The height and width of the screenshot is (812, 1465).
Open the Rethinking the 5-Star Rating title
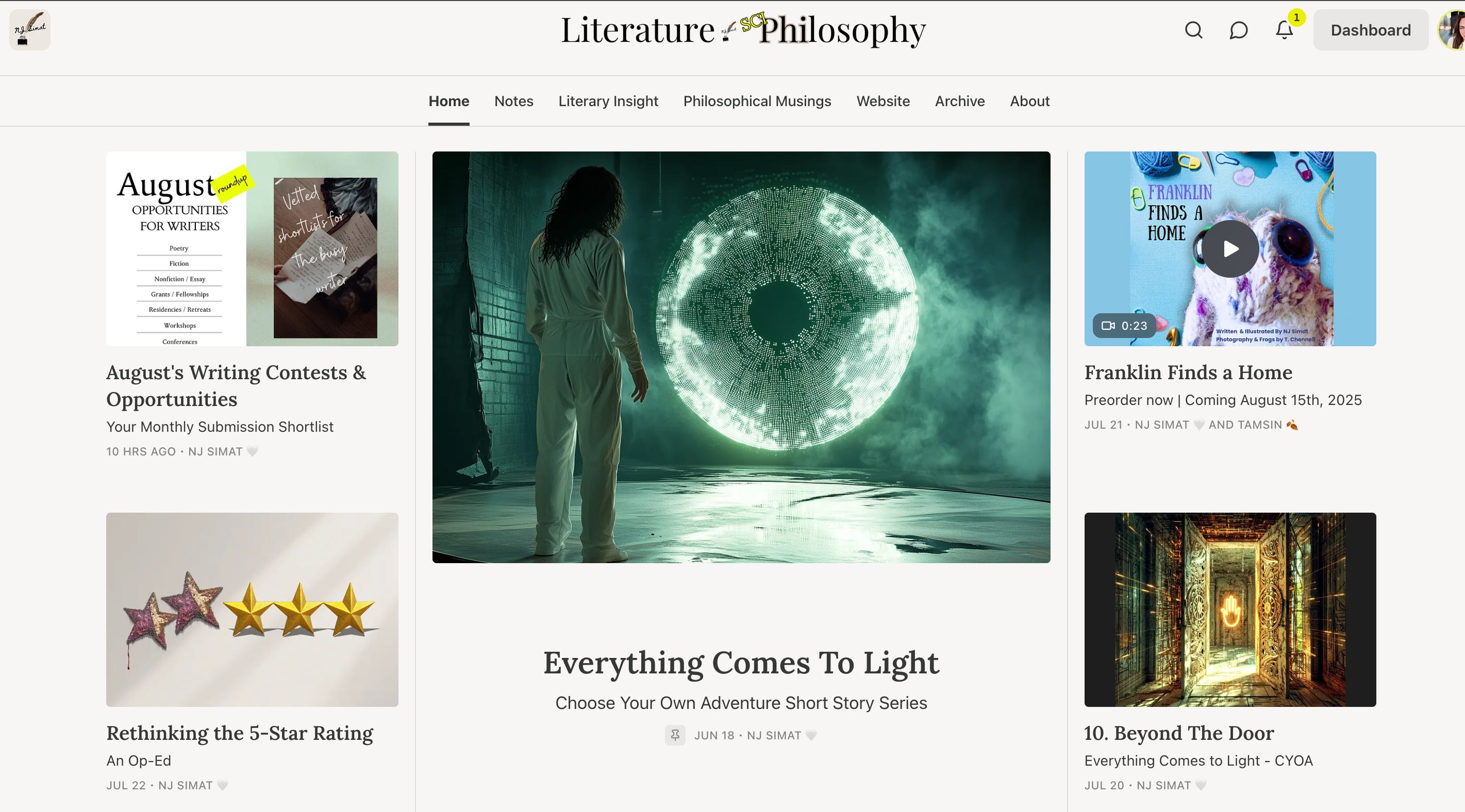[x=239, y=734]
